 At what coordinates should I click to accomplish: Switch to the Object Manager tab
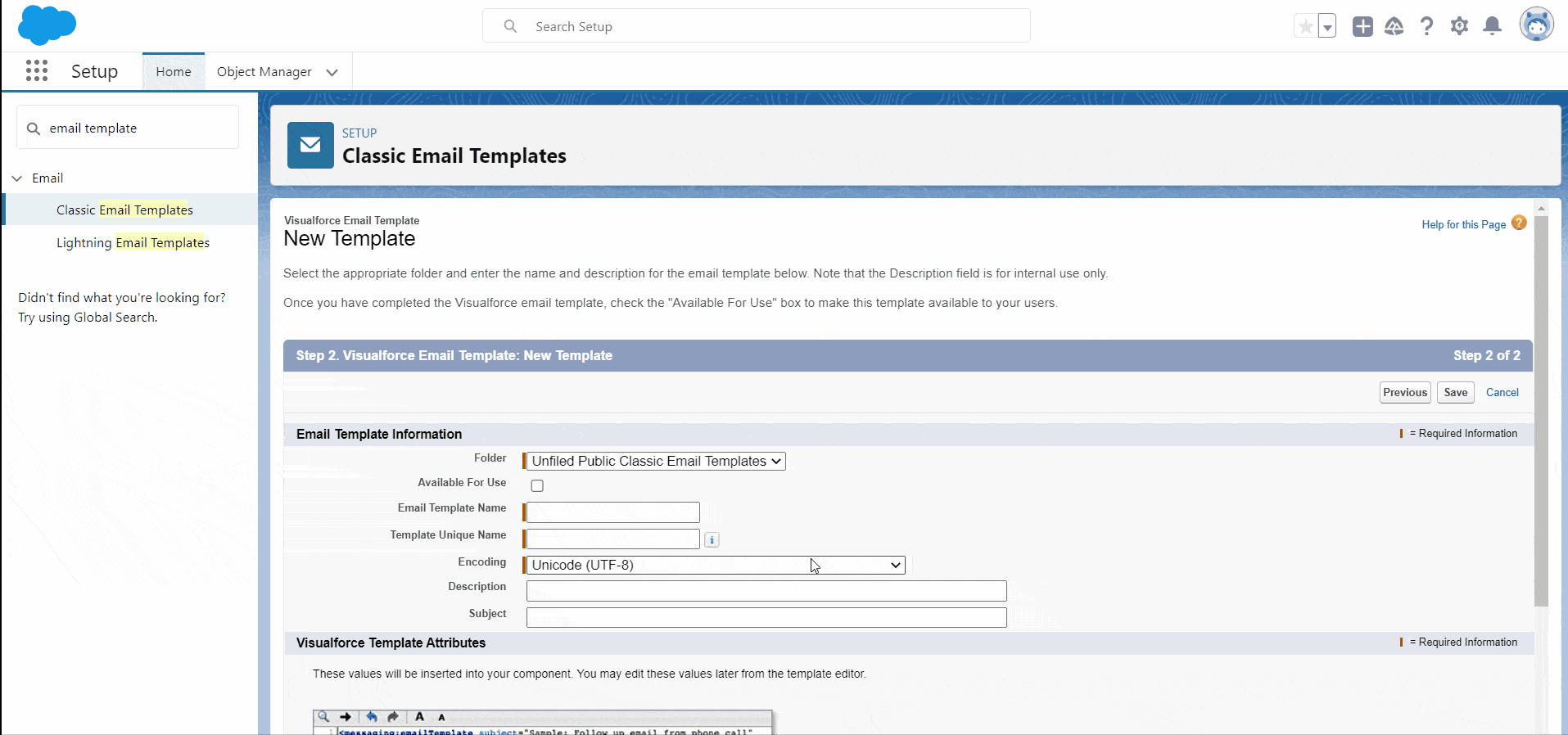(x=264, y=72)
